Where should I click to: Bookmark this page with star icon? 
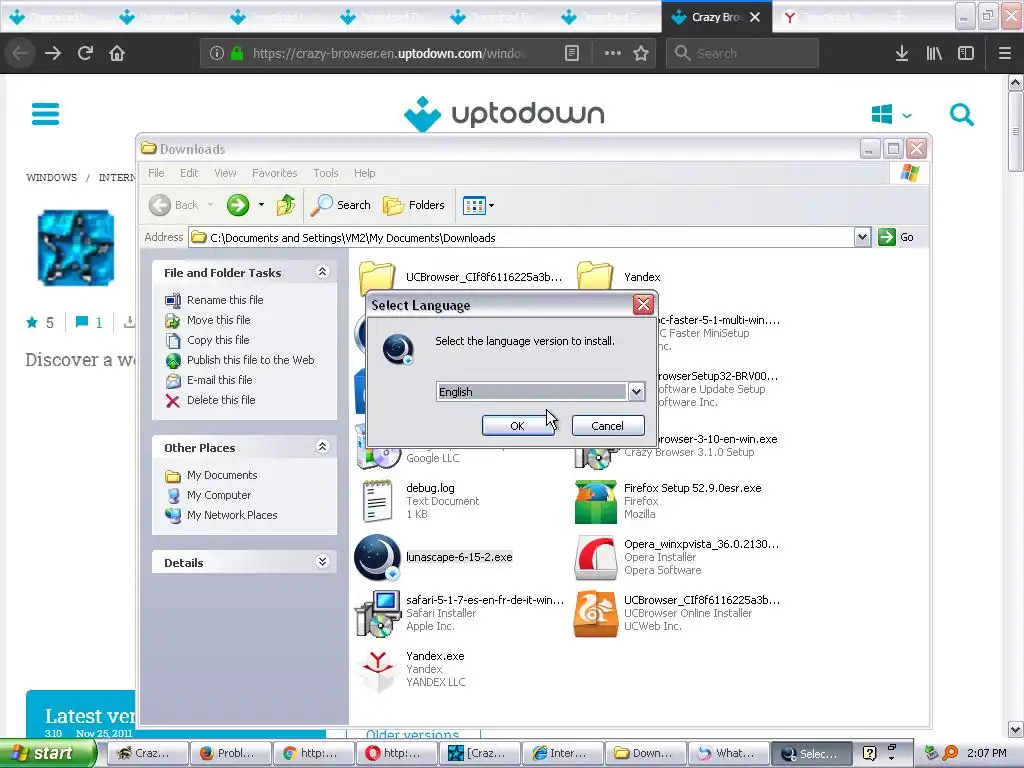(x=641, y=53)
